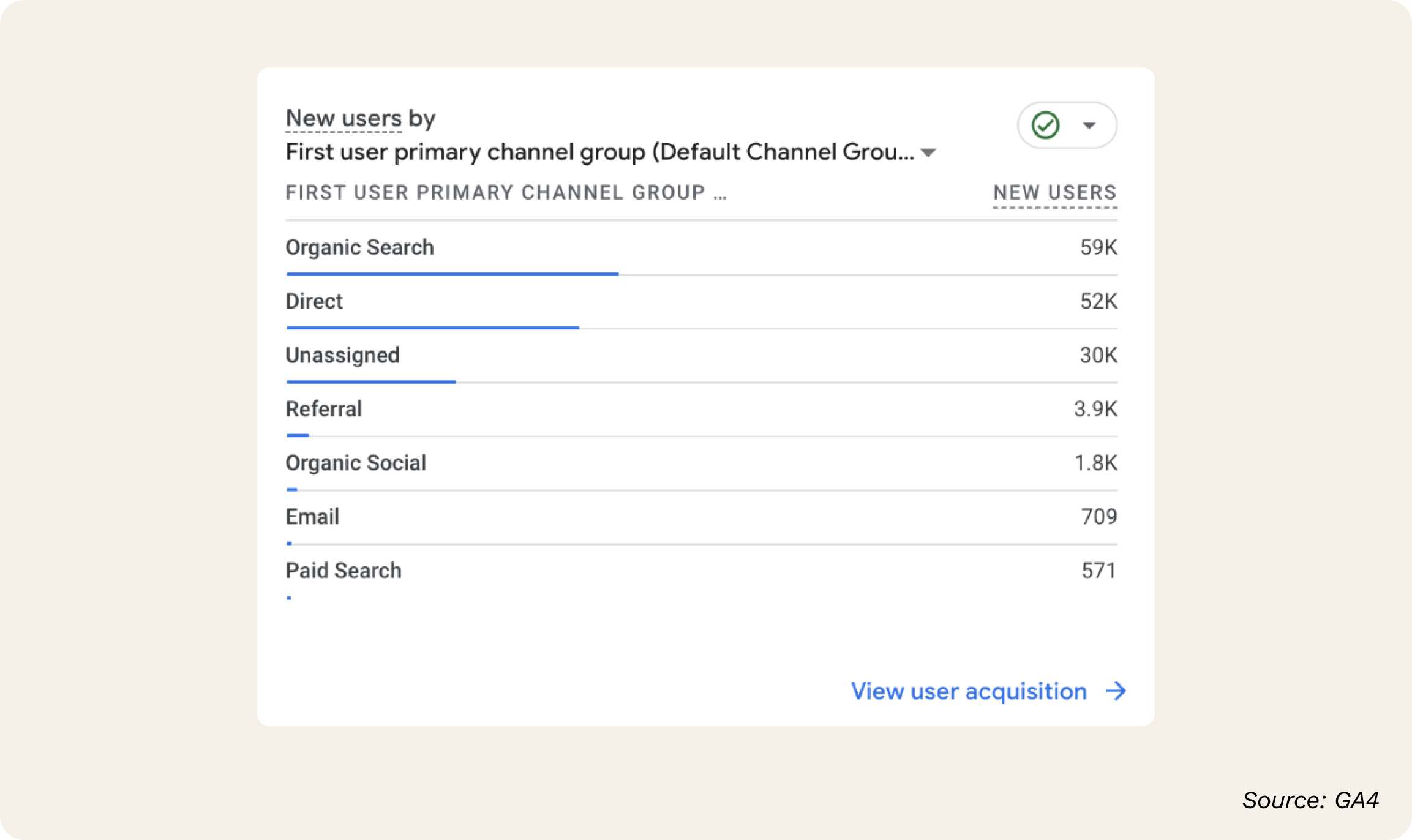Click the NEW USERS column header
The image size is (1412, 840).
pyautogui.click(x=1054, y=193)
